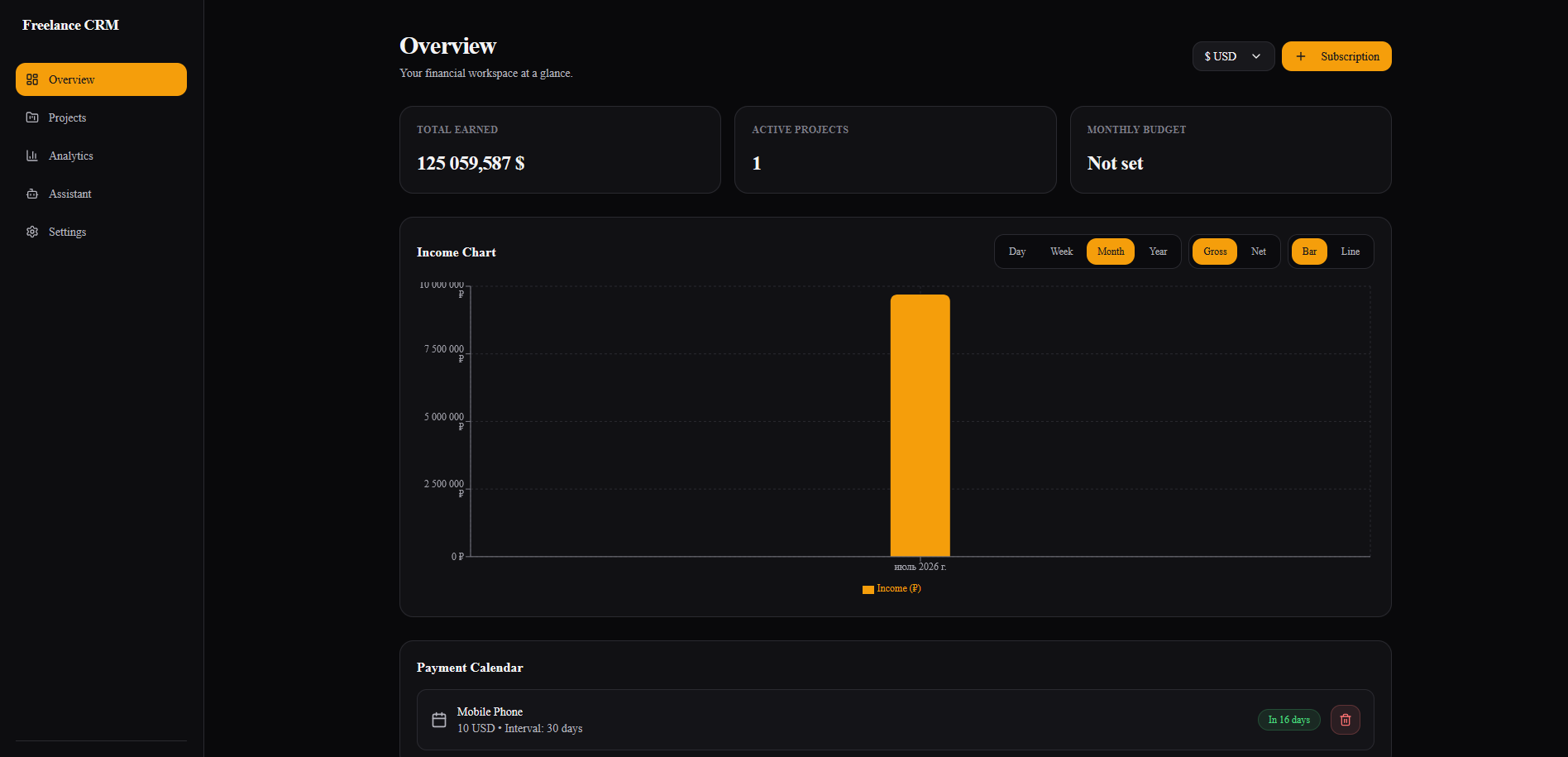Open Settings page
The width and height of the screenshot is (1568, 757).
101,232
